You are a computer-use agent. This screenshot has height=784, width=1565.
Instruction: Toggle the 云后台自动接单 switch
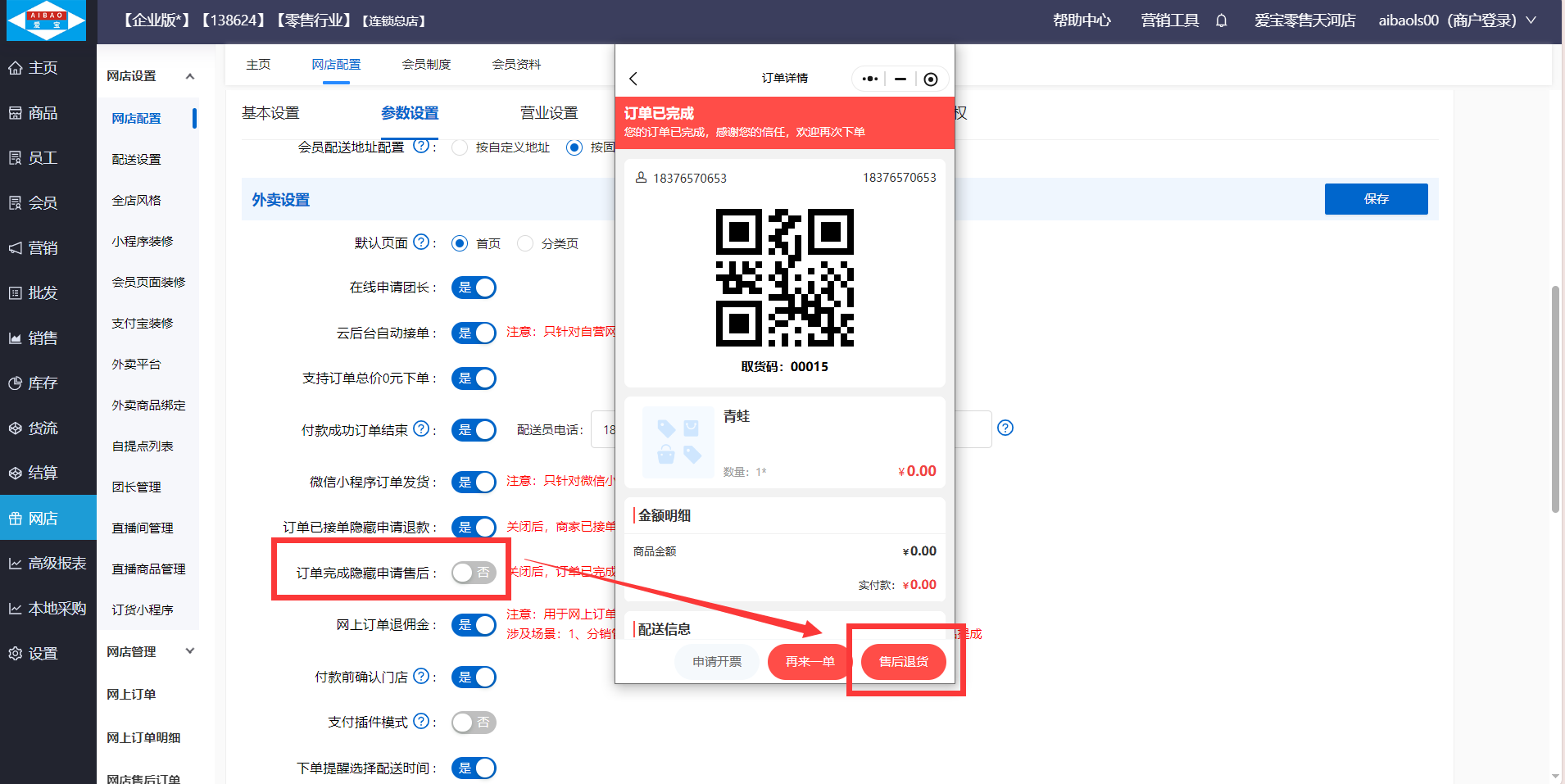(474, 333)
